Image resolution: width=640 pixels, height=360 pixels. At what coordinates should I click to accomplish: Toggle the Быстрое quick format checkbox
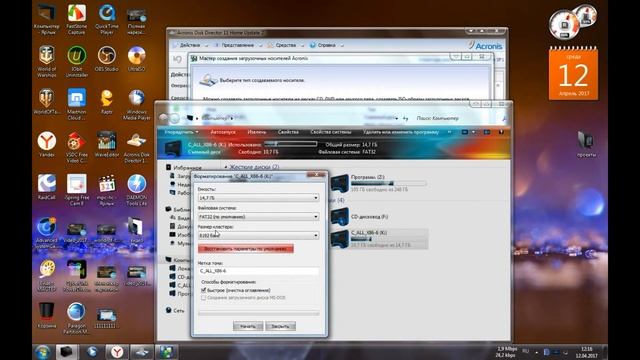pyautogui.click(x=203, y=290)
